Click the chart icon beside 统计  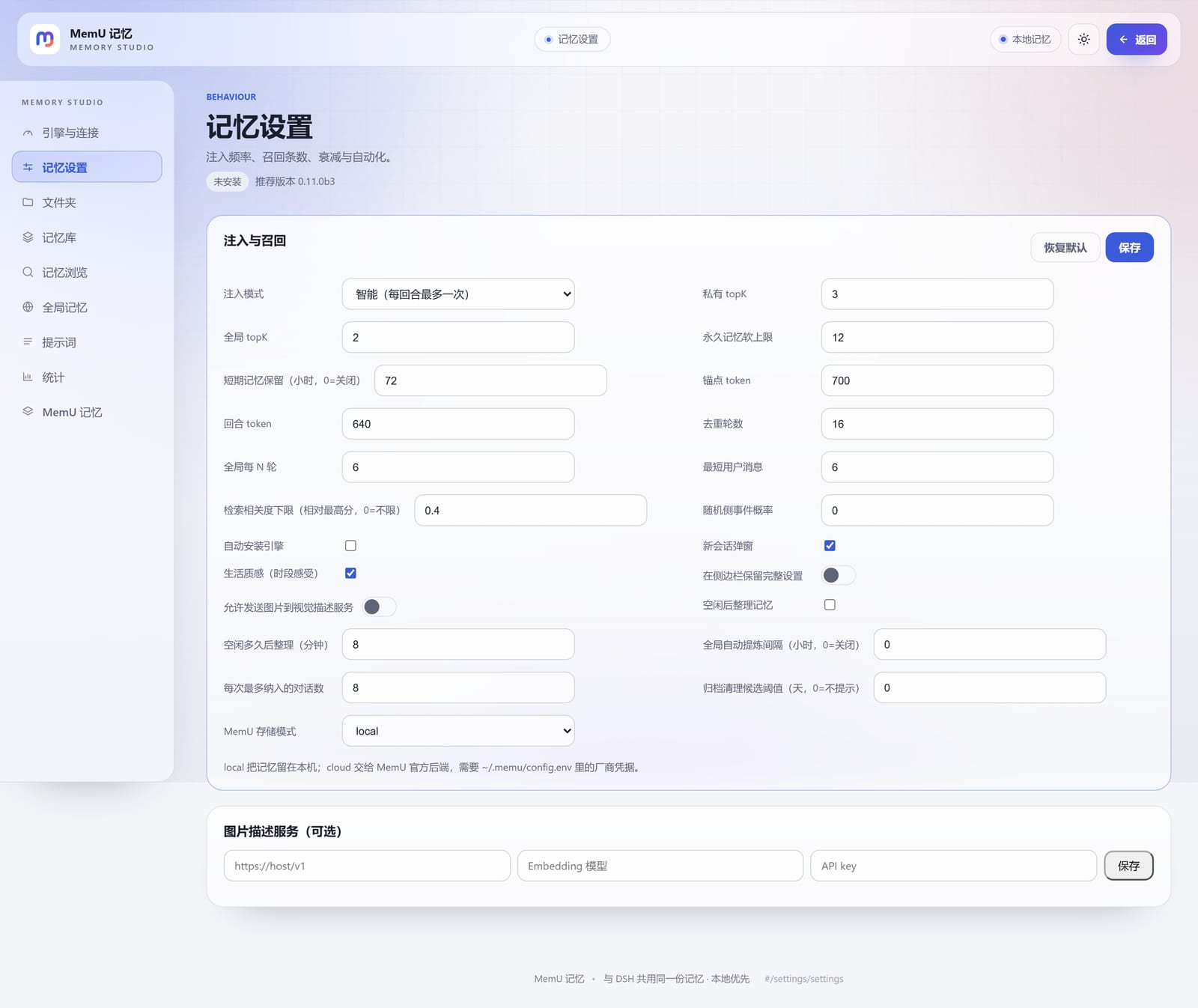(28, 377)
